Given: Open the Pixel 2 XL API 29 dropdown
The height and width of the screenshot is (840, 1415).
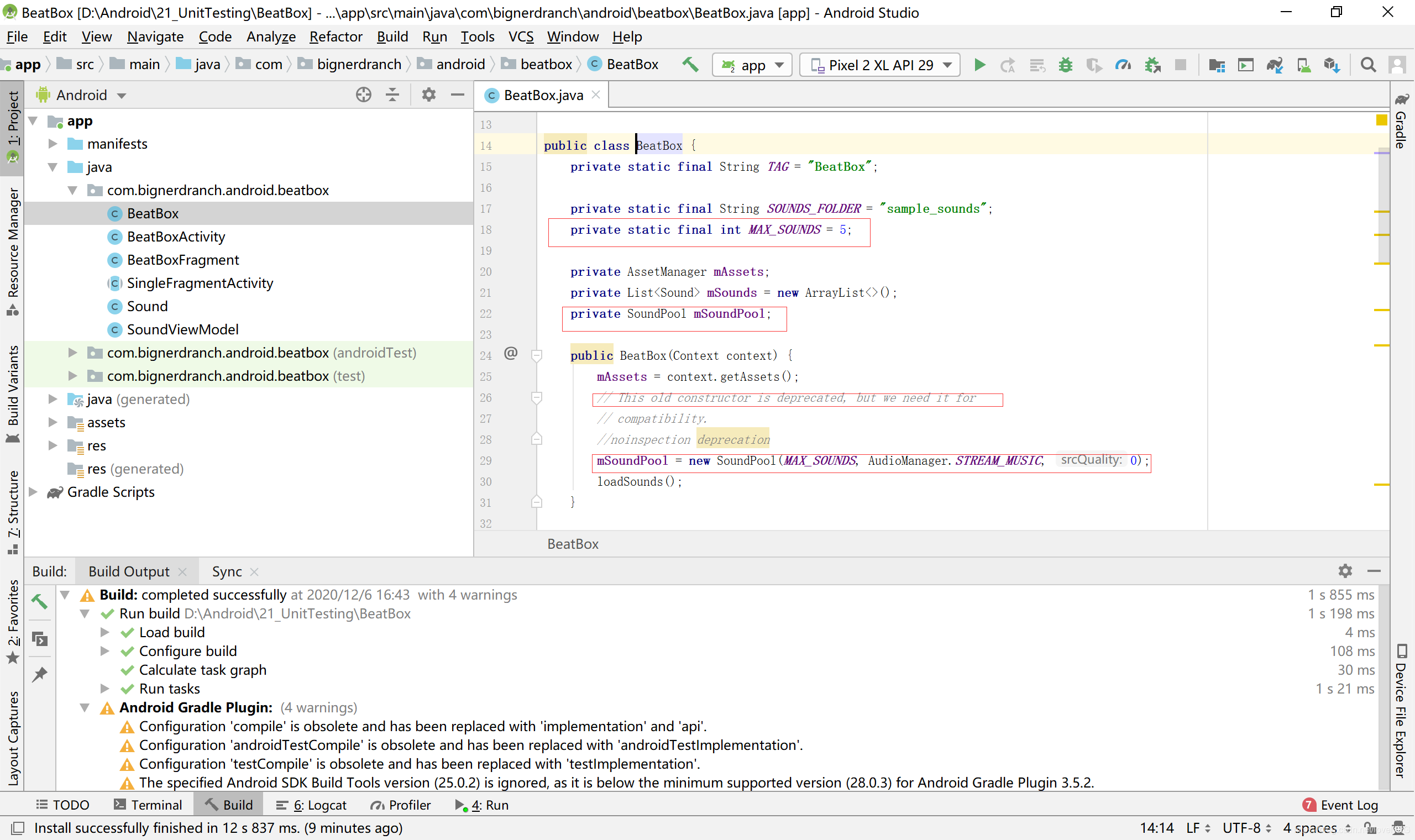Looking at the screenshot, I should pyautogui.click(x=879, y=65).
